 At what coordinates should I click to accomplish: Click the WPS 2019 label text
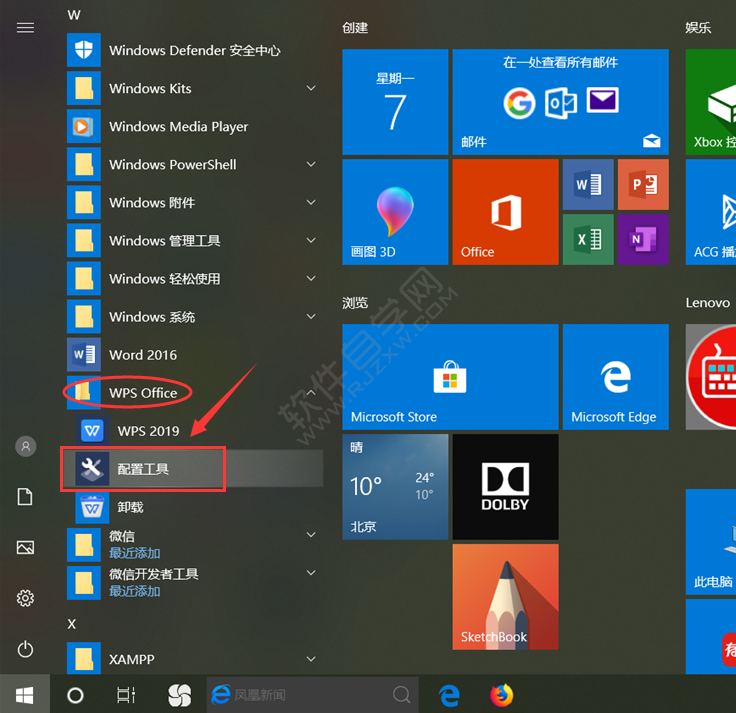click(148, 431)
